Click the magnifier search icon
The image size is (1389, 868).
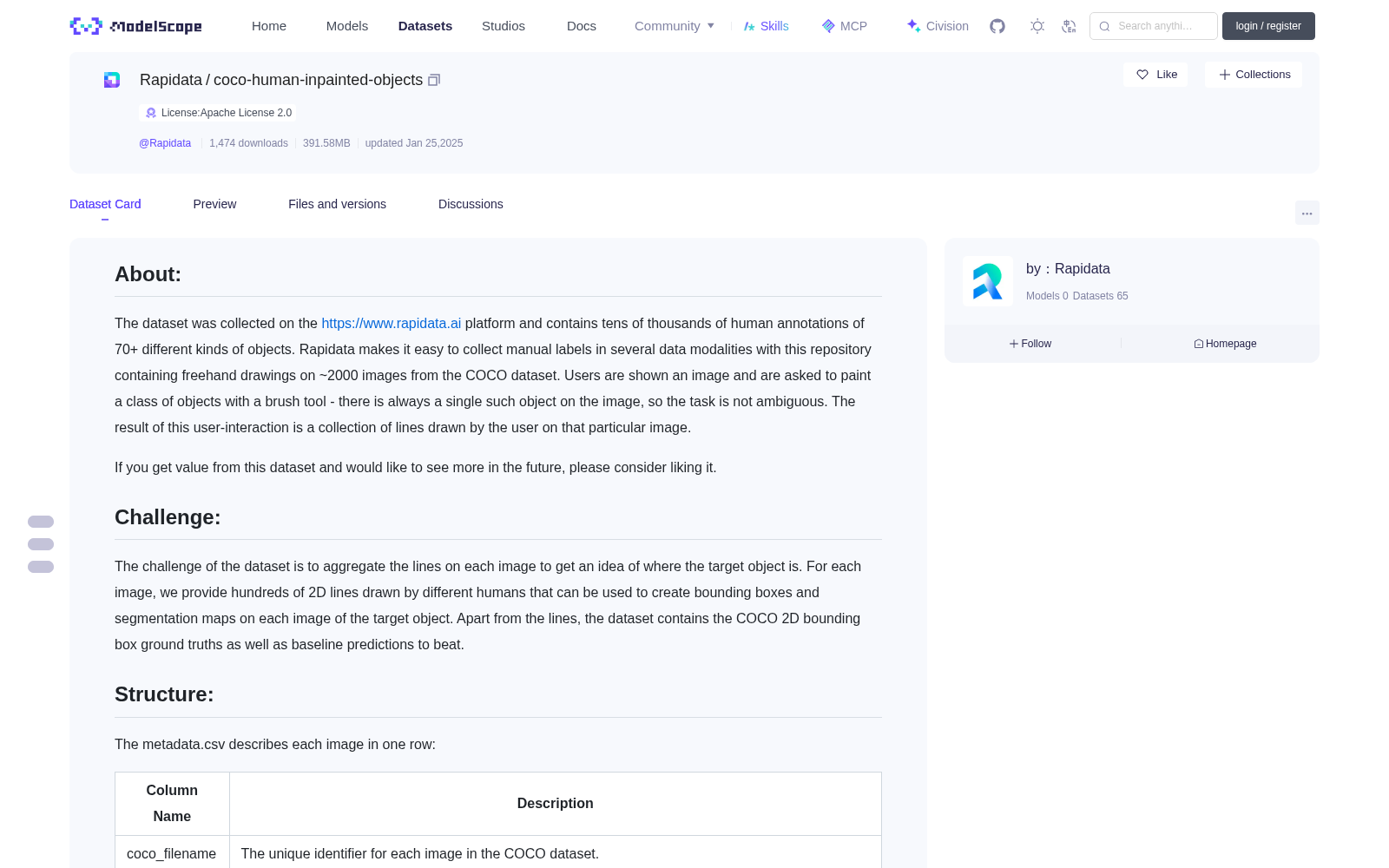click(x=1104, y=26)
